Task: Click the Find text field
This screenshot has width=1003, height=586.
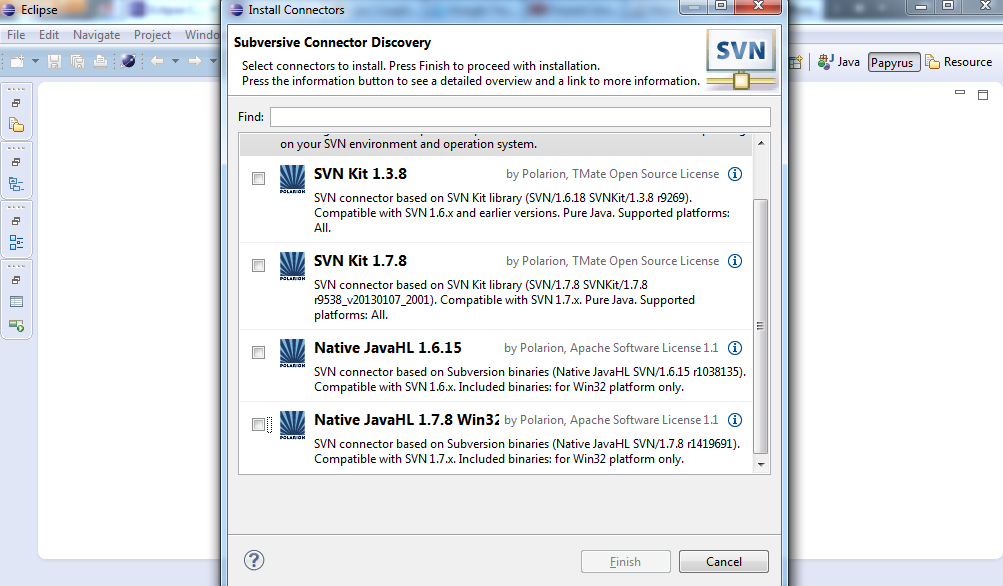Action: [520, 117]
